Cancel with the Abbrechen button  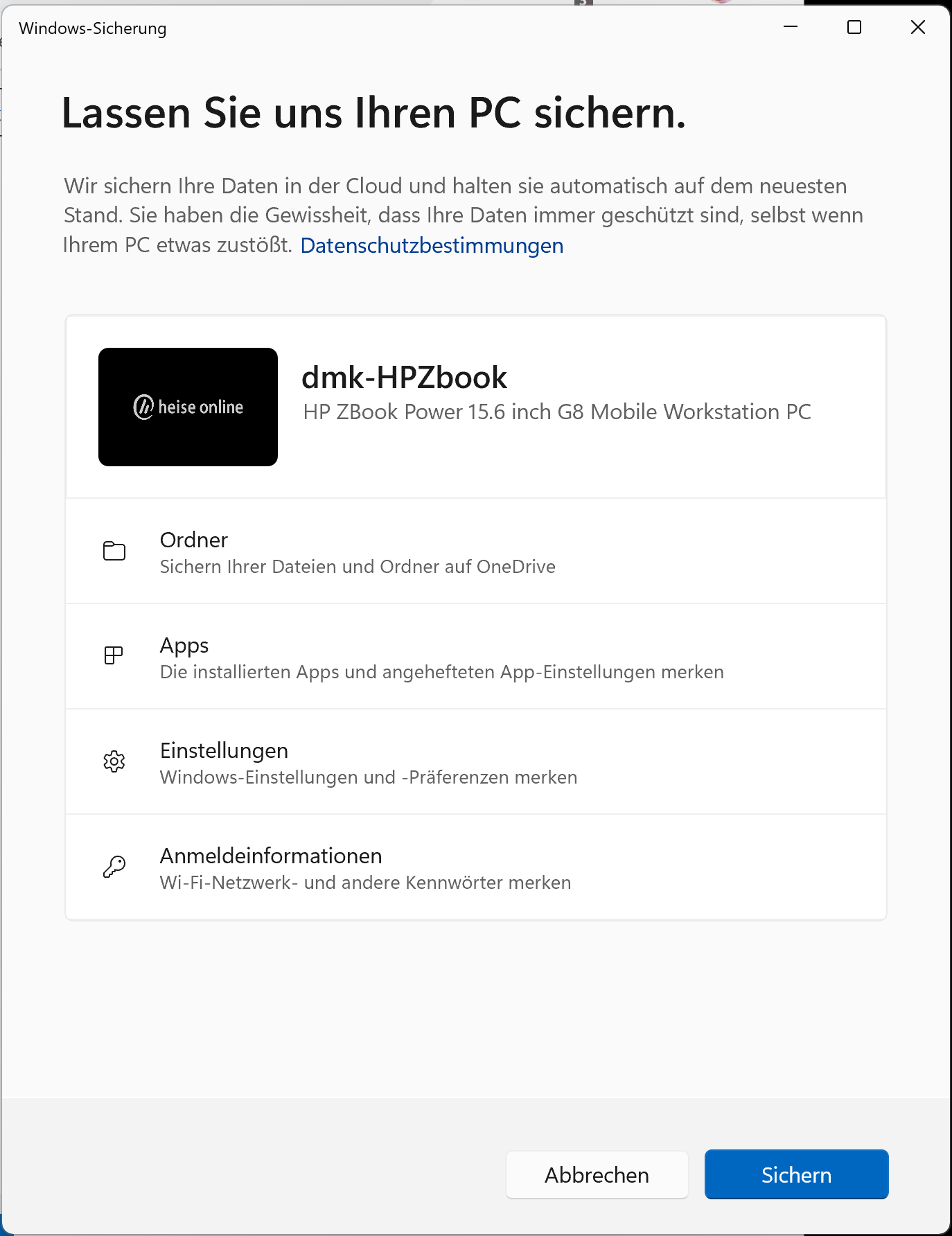point(597,1175)
